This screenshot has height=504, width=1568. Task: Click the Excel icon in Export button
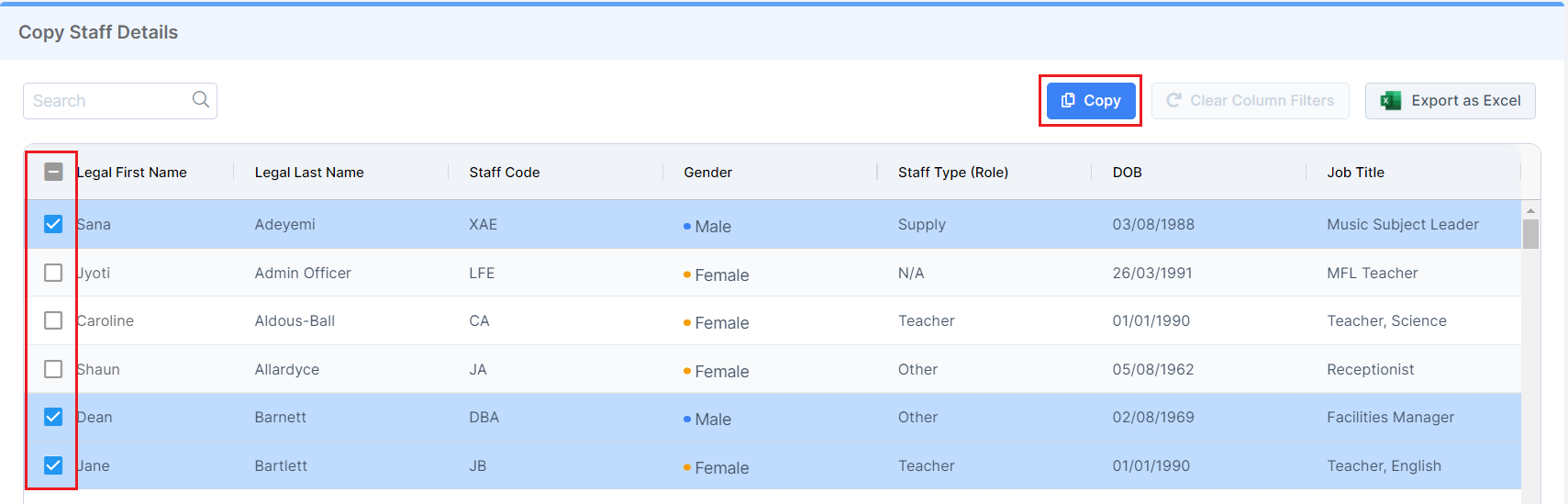click(1390, 101)
